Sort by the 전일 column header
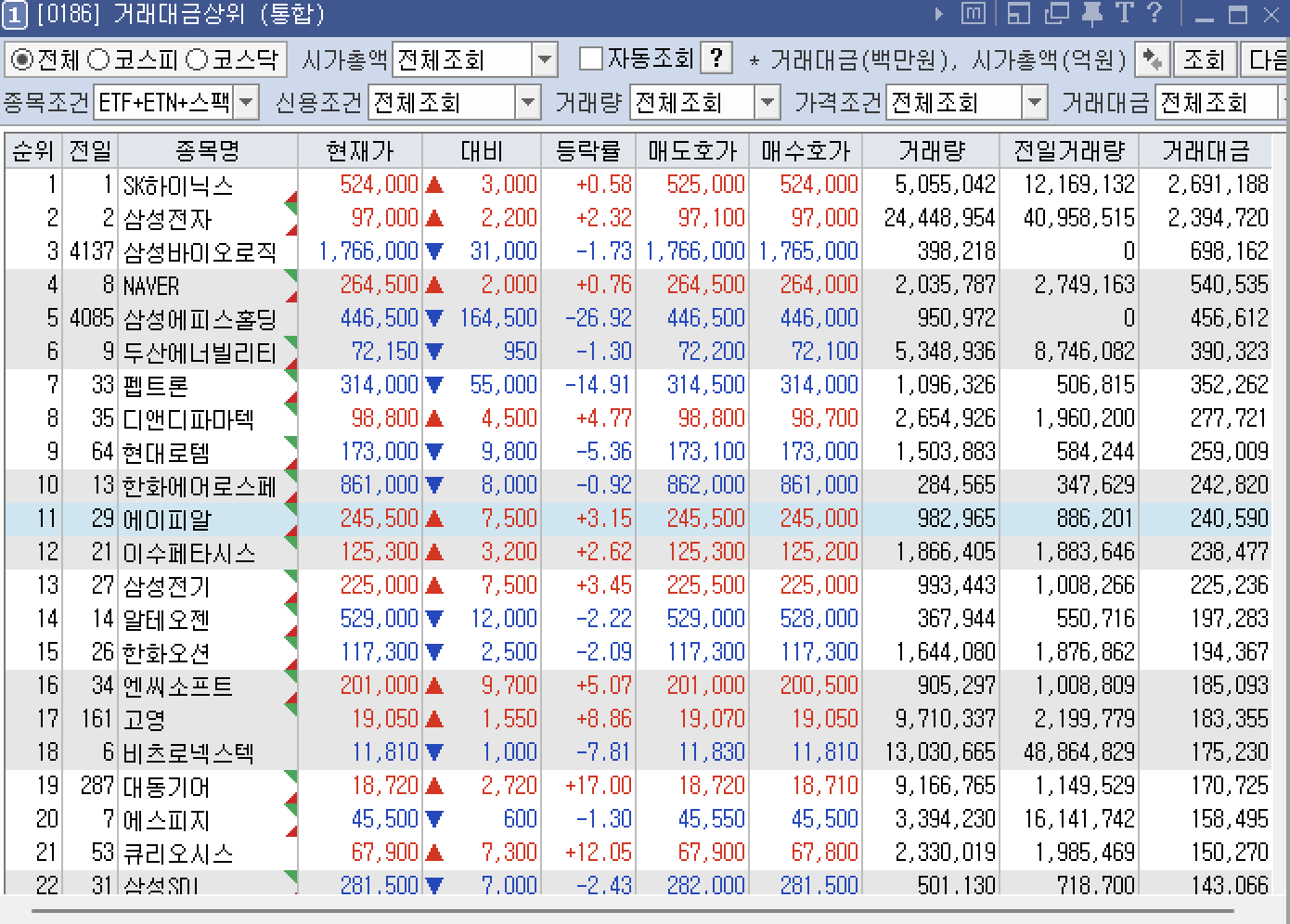The width and height of the screenshot is (1290, 924). pyautogui.click(x=90, y=150)
